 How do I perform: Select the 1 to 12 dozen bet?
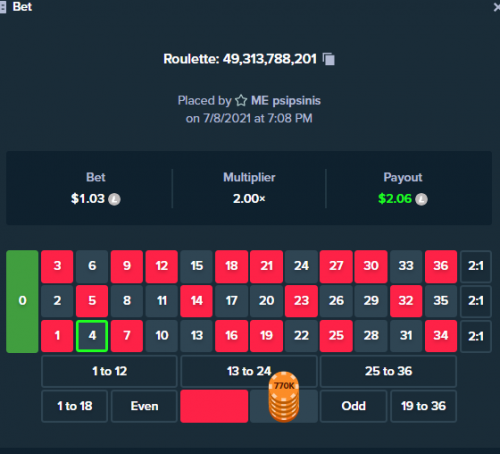[x=109, y=371]
